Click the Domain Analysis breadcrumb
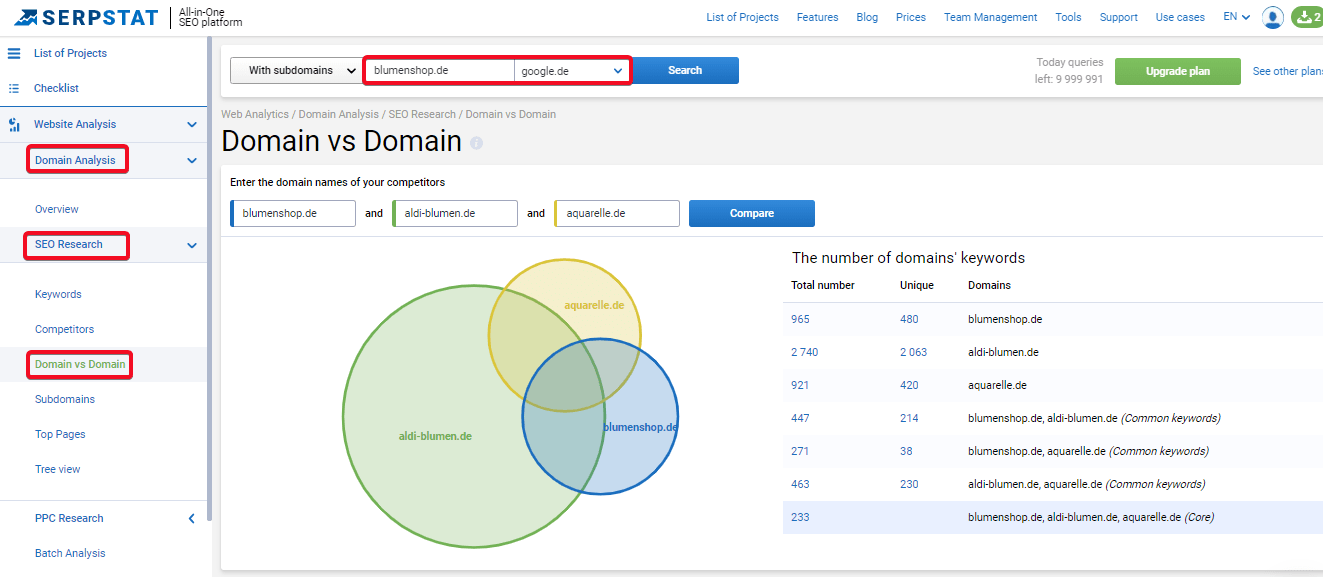This screenshot has width=1323, height=577. tap(339, 114)
